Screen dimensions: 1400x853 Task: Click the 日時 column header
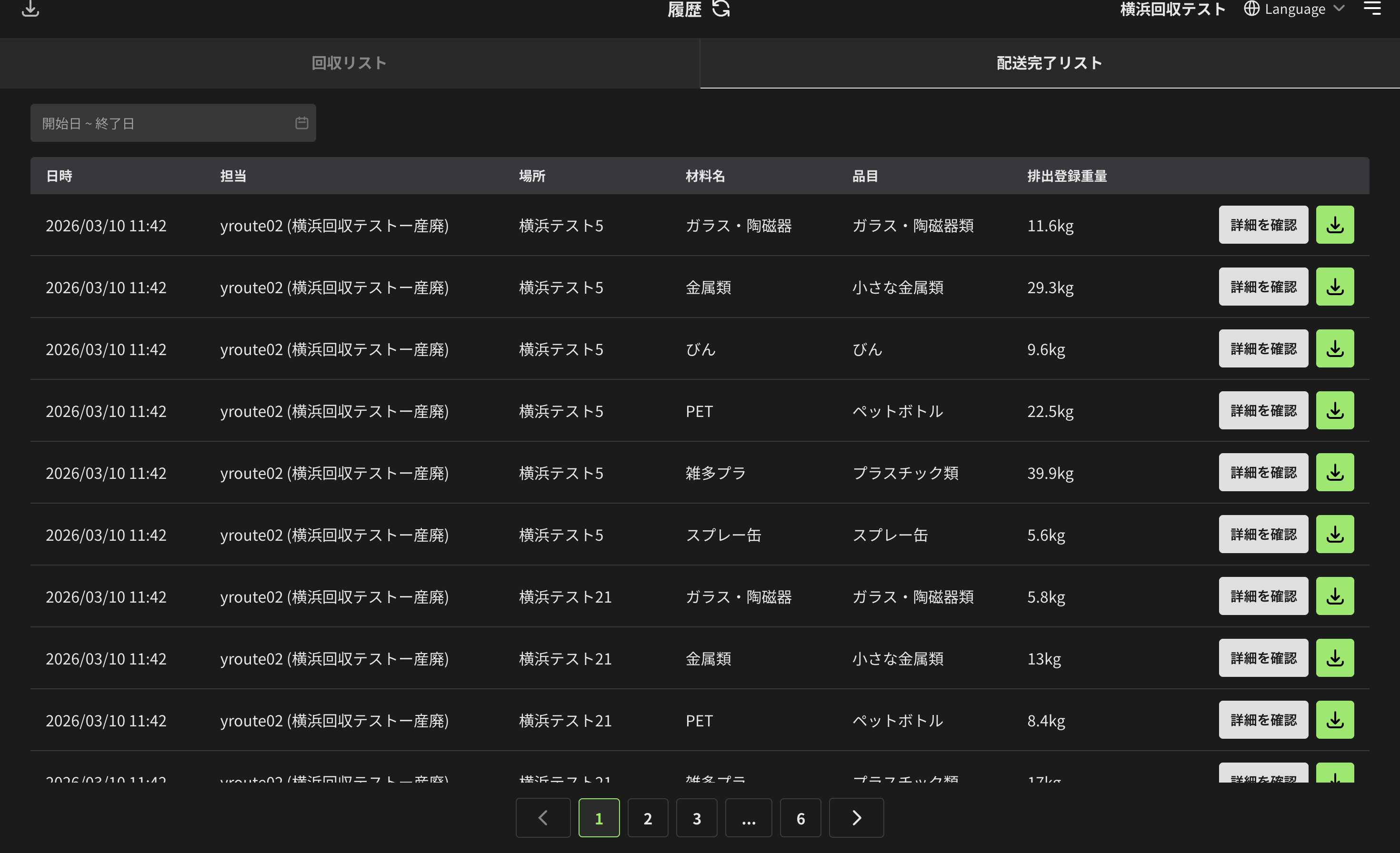coord(59,176)
